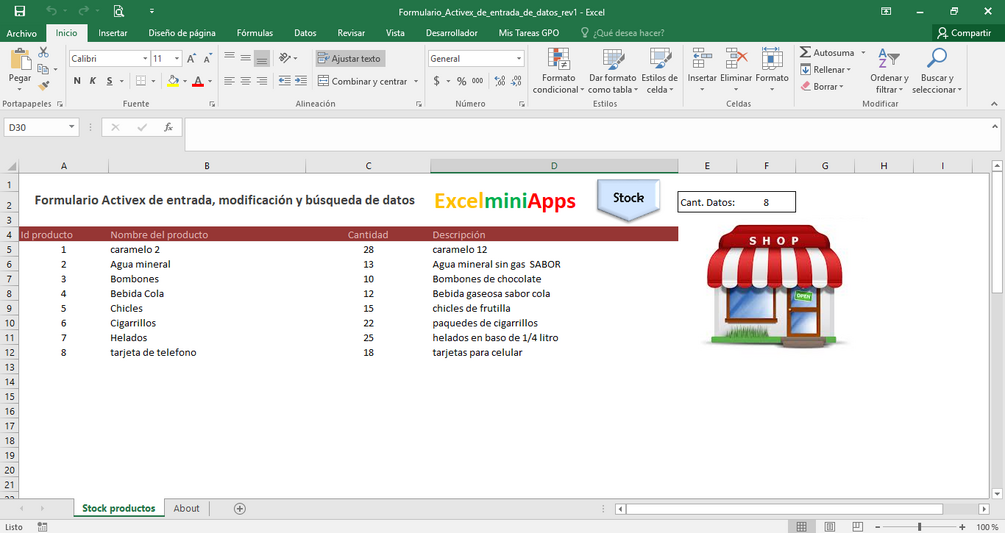Screen dimensions: 1005x533
Task: Align text to the middle of the cell
Action: tap(245, 58)
